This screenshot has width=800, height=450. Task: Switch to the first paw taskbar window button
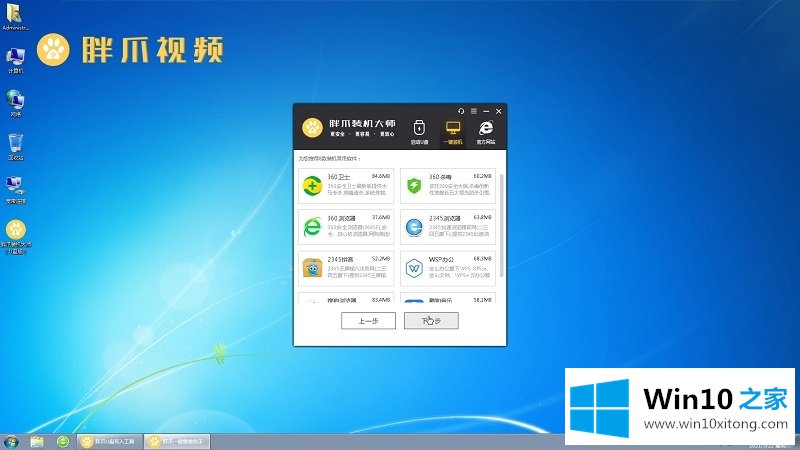tap(109, 441)
